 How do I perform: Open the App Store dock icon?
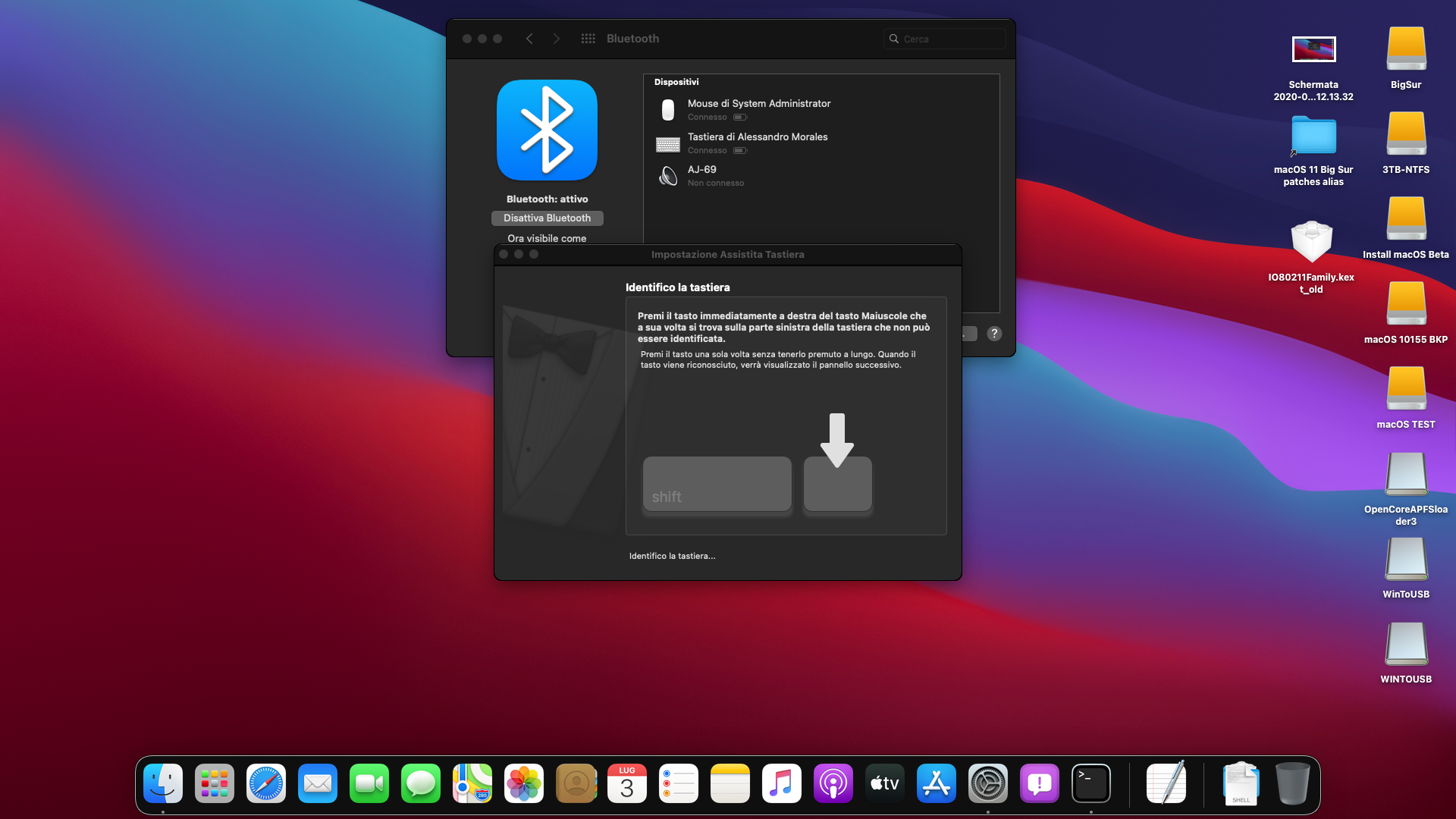[936, 783]
